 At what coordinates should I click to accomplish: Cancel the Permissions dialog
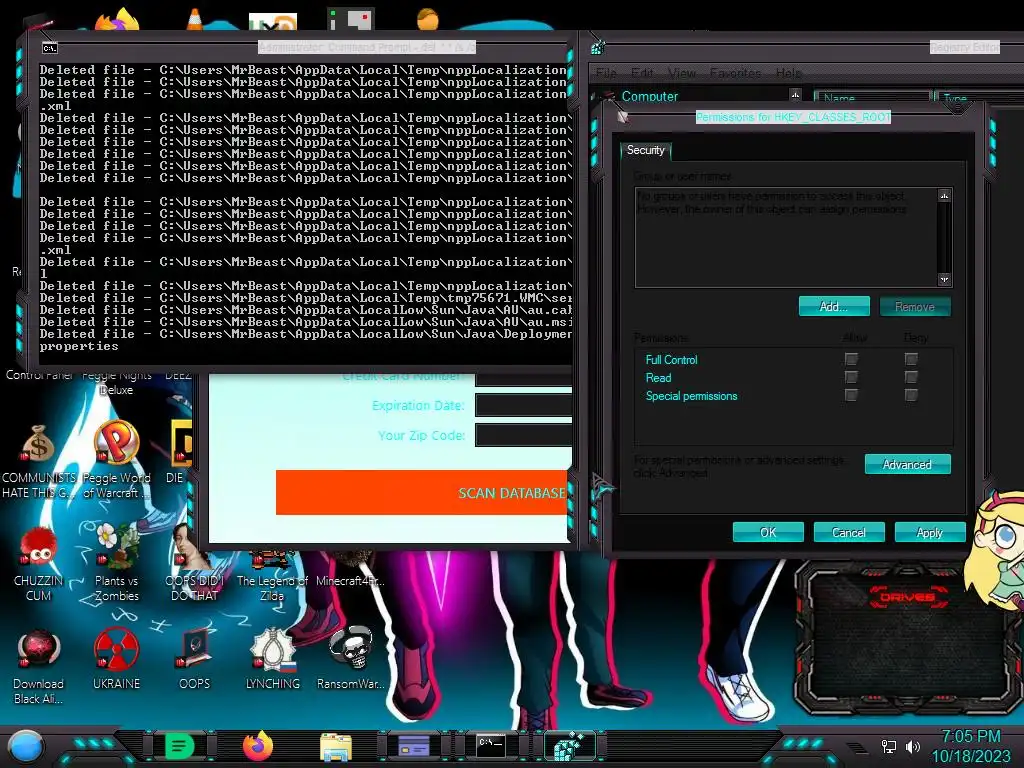tap(849, 532)
